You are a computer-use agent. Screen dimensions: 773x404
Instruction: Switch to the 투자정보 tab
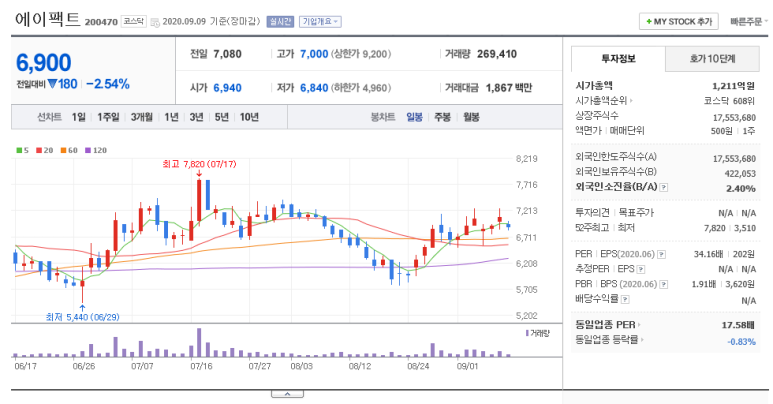618,59
